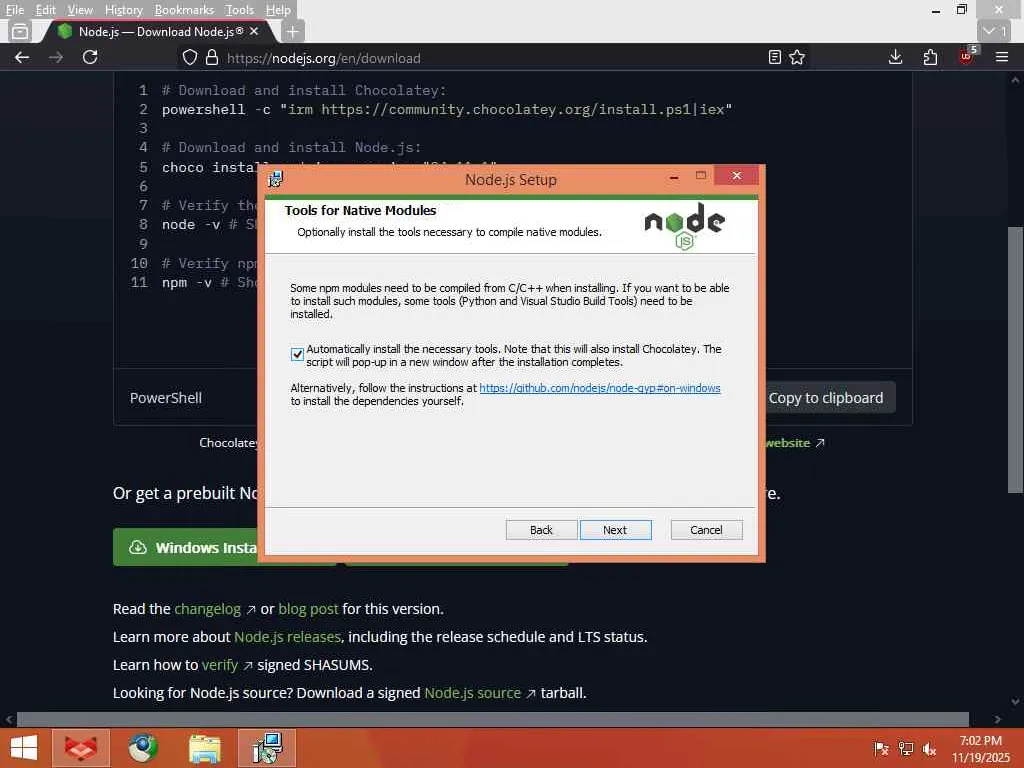Viewport: 1024px width, 768px height.
Task: Click the site security padlock icon
Action: pos(212,57)
